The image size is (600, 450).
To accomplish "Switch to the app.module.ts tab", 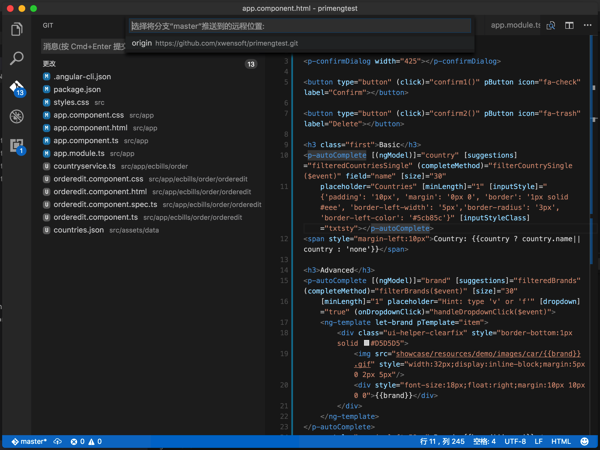I will 515,25.
